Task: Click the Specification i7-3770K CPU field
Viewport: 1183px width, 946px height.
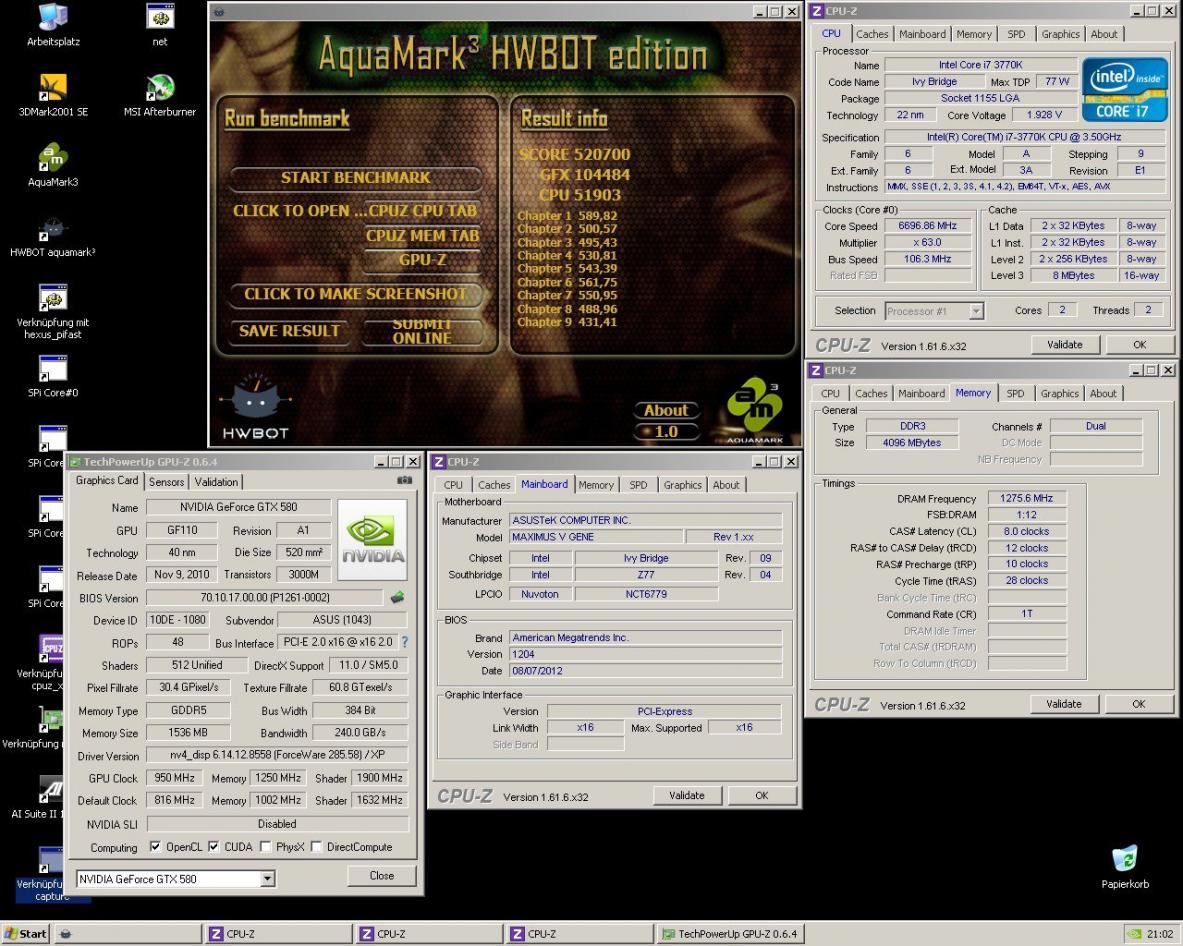Action: click(1025, 137)
